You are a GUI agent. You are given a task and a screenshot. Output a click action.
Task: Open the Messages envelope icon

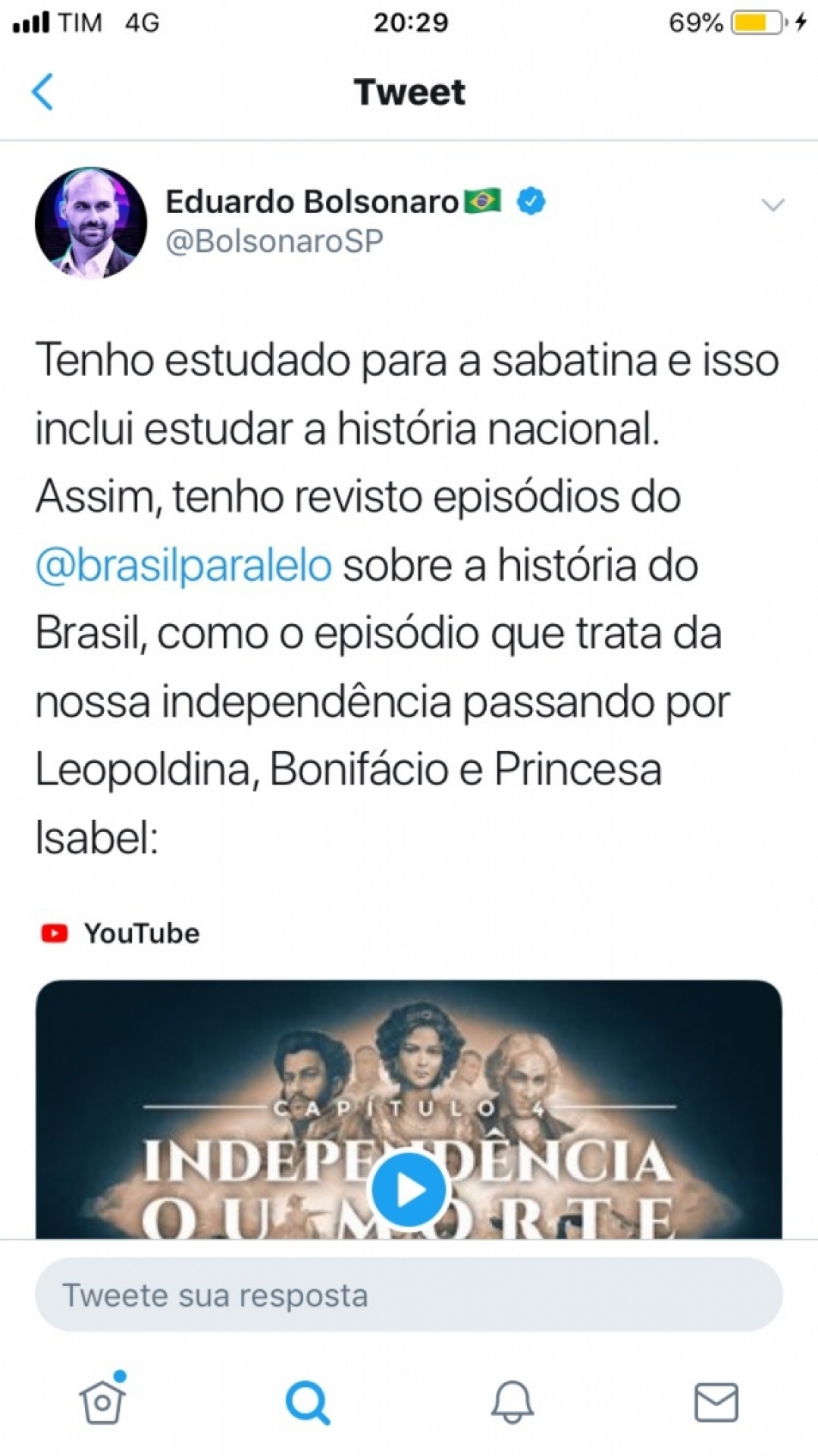point(716,1402)
